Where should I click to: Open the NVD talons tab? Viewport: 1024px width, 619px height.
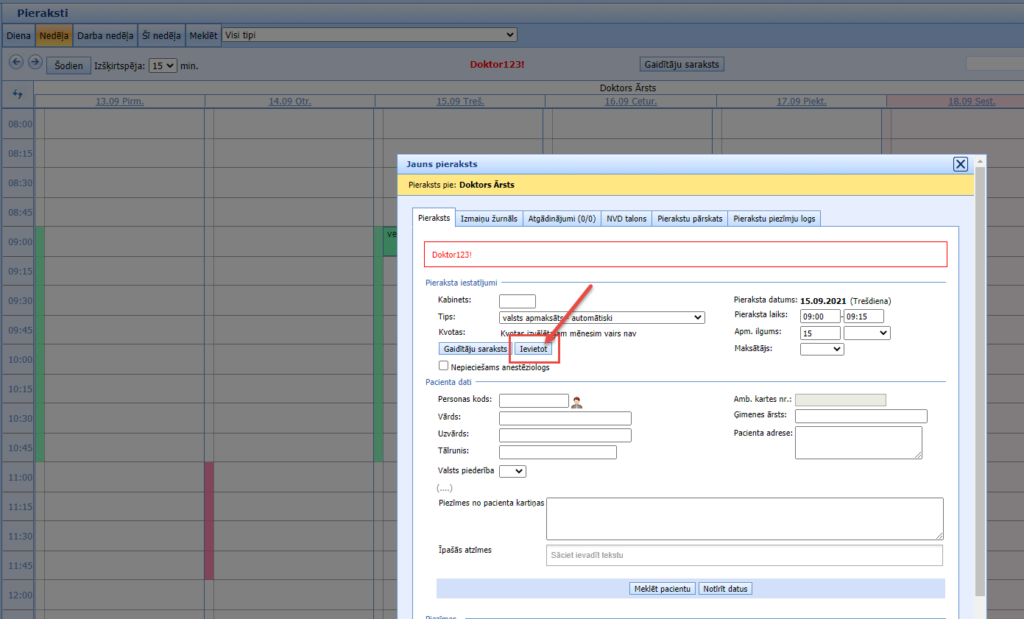(627, 218)
